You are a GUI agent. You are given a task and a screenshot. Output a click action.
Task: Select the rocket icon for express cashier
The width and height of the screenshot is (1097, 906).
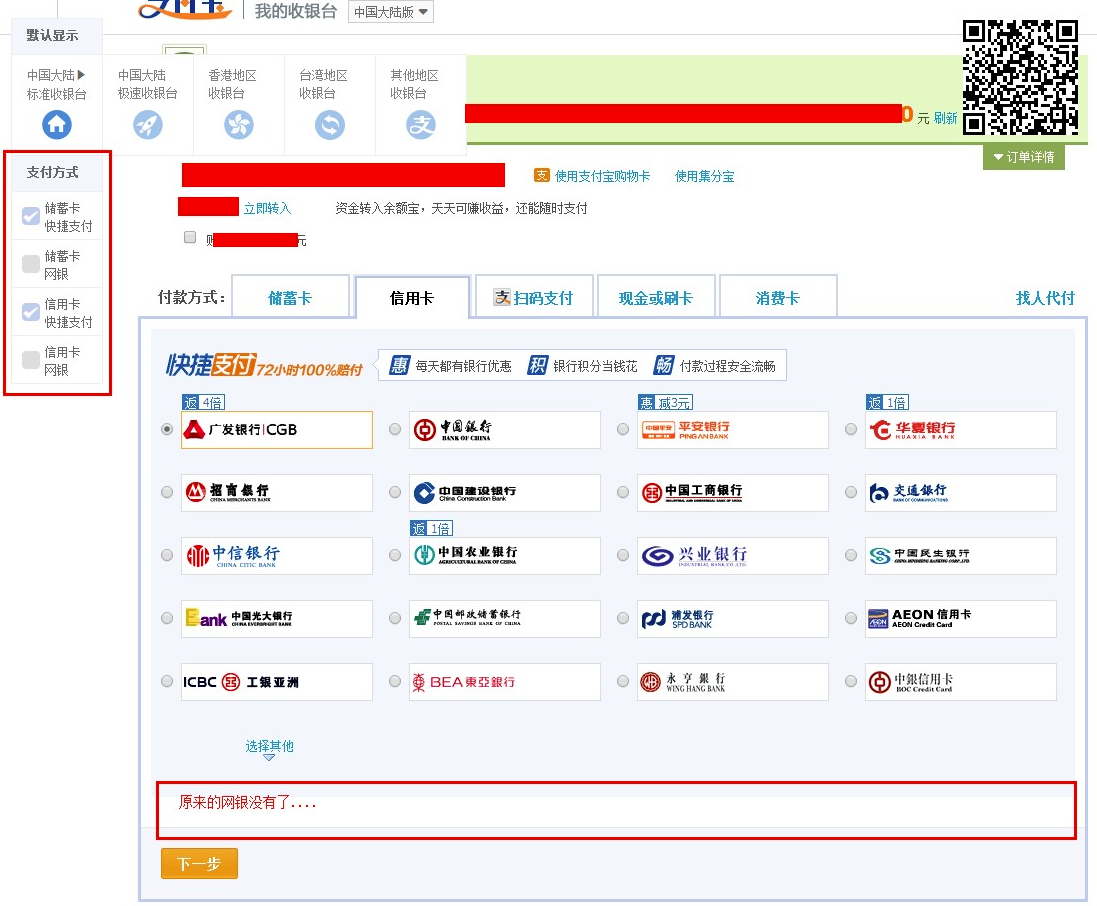[x=148, y=125]
